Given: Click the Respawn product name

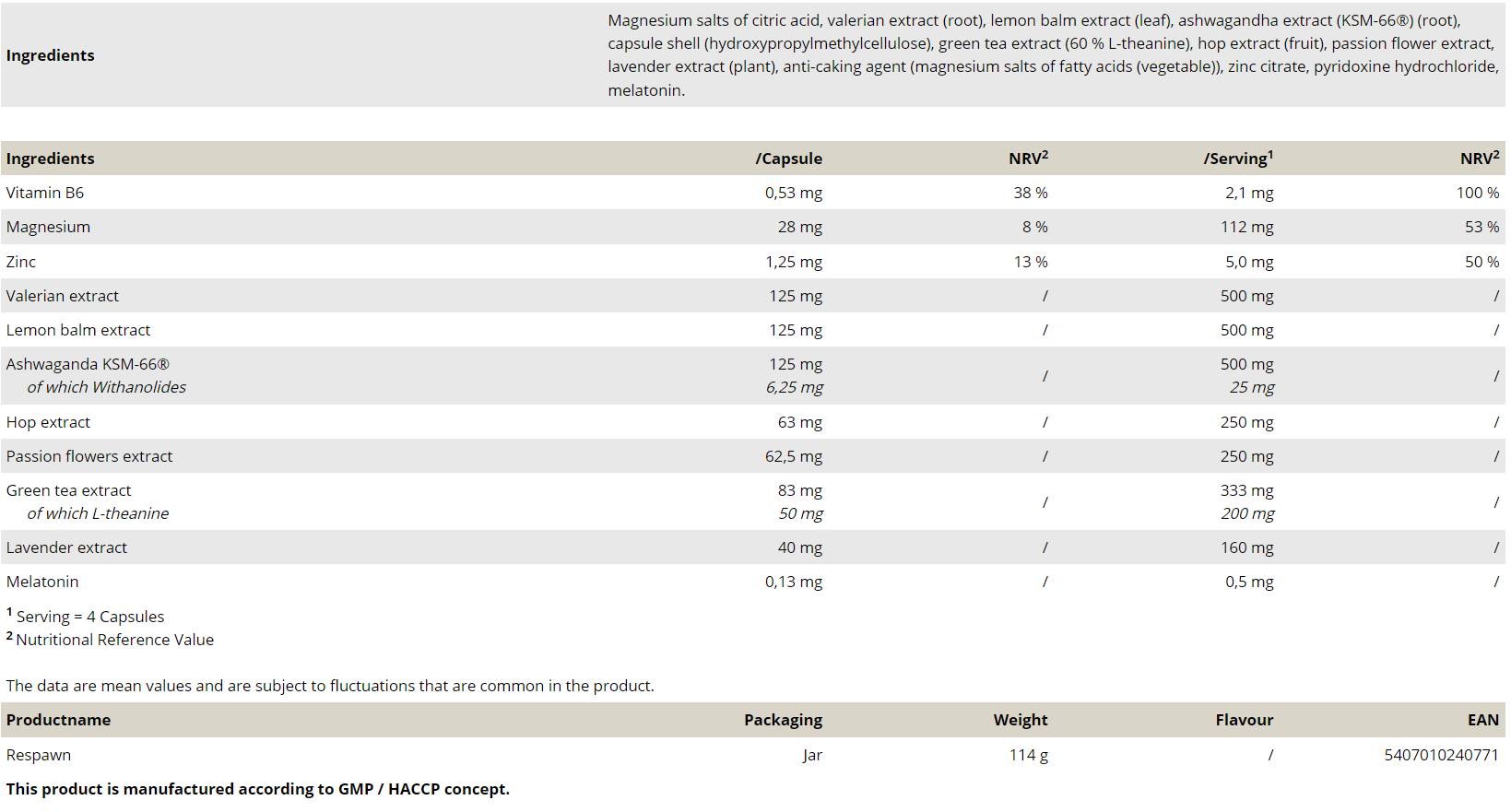Looking at the screenshot, I should pos(39,755).
